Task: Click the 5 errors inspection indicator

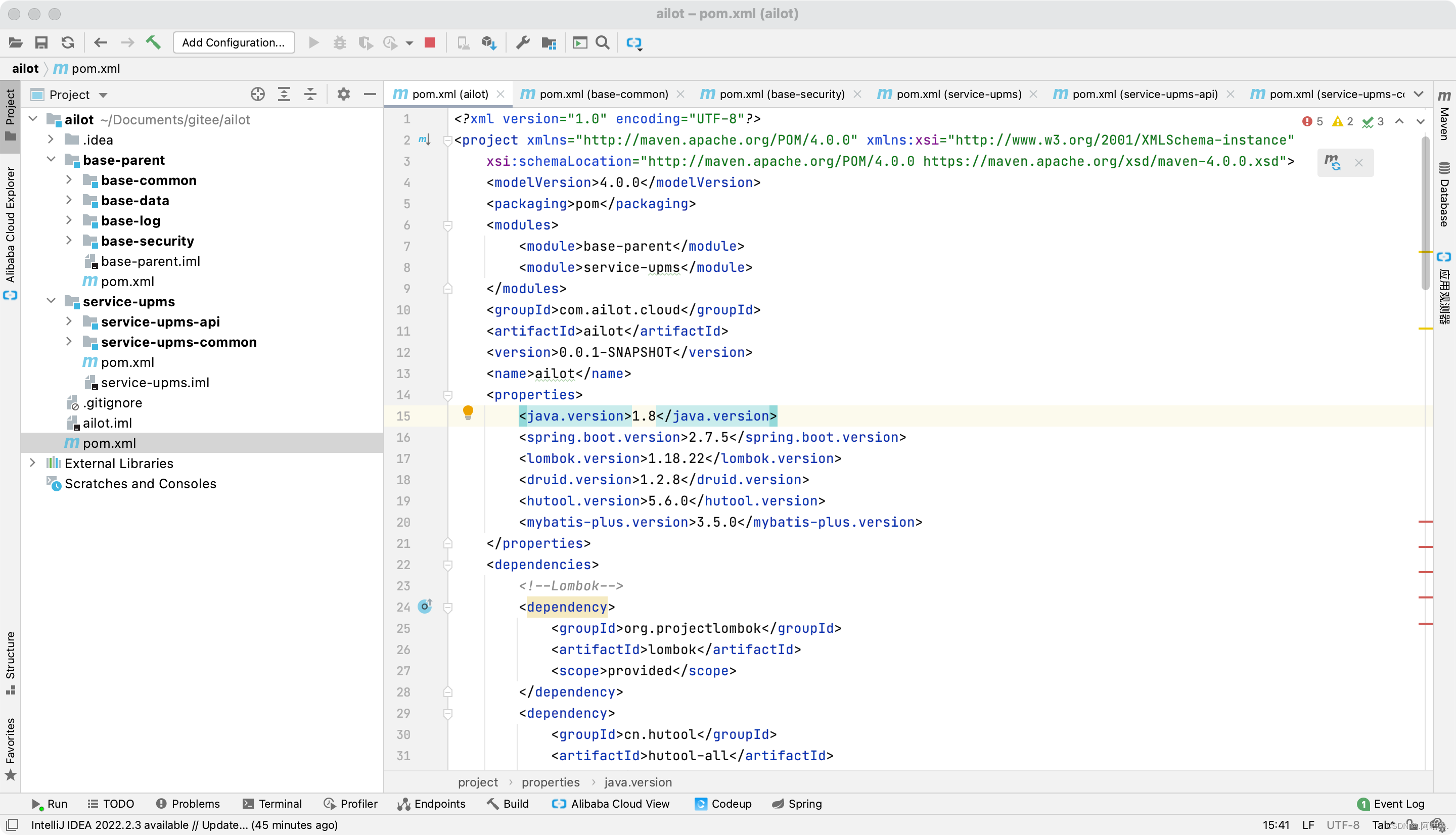Action: pos(1312,121)
